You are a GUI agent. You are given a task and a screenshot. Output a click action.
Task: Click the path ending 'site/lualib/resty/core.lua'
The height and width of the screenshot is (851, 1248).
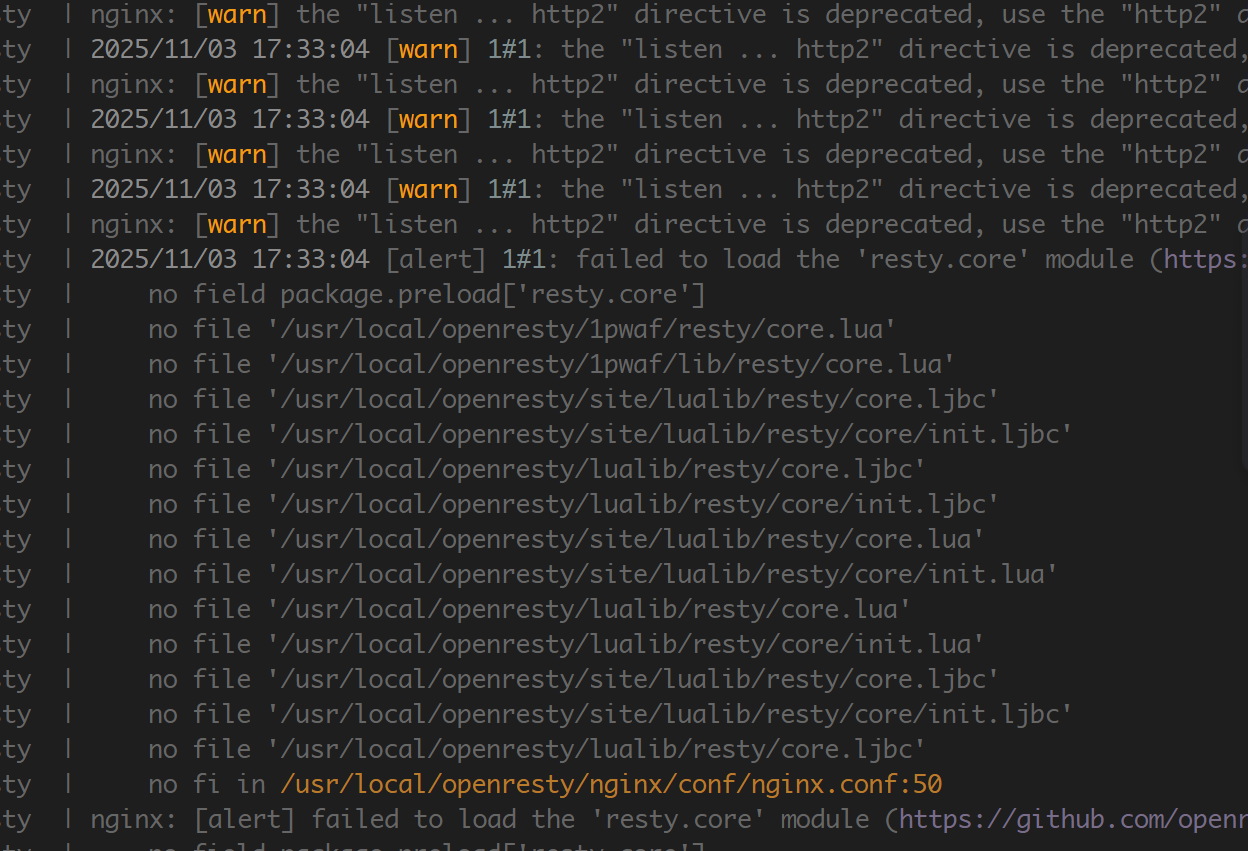point(625,539)
